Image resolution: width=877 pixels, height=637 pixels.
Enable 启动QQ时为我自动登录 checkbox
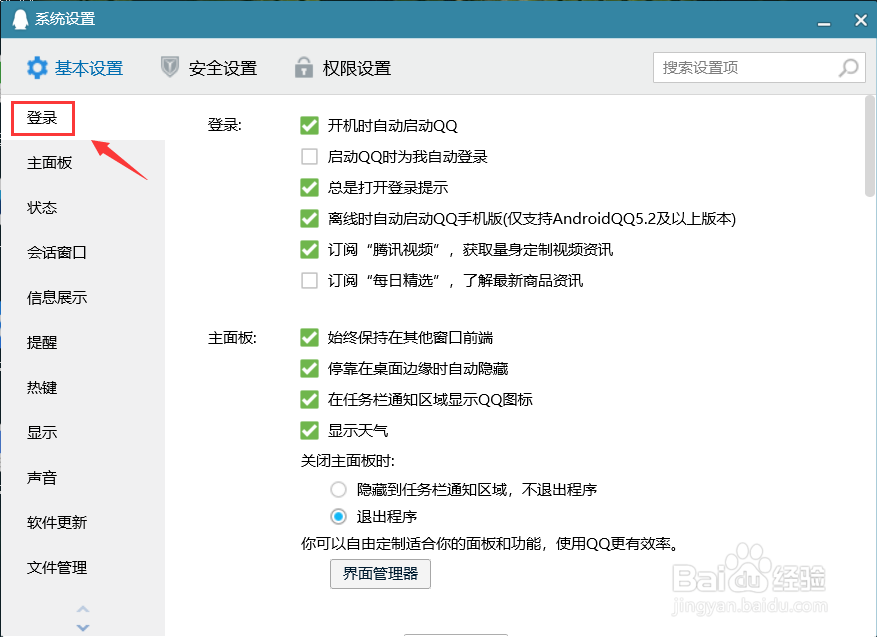coord(309,157)
